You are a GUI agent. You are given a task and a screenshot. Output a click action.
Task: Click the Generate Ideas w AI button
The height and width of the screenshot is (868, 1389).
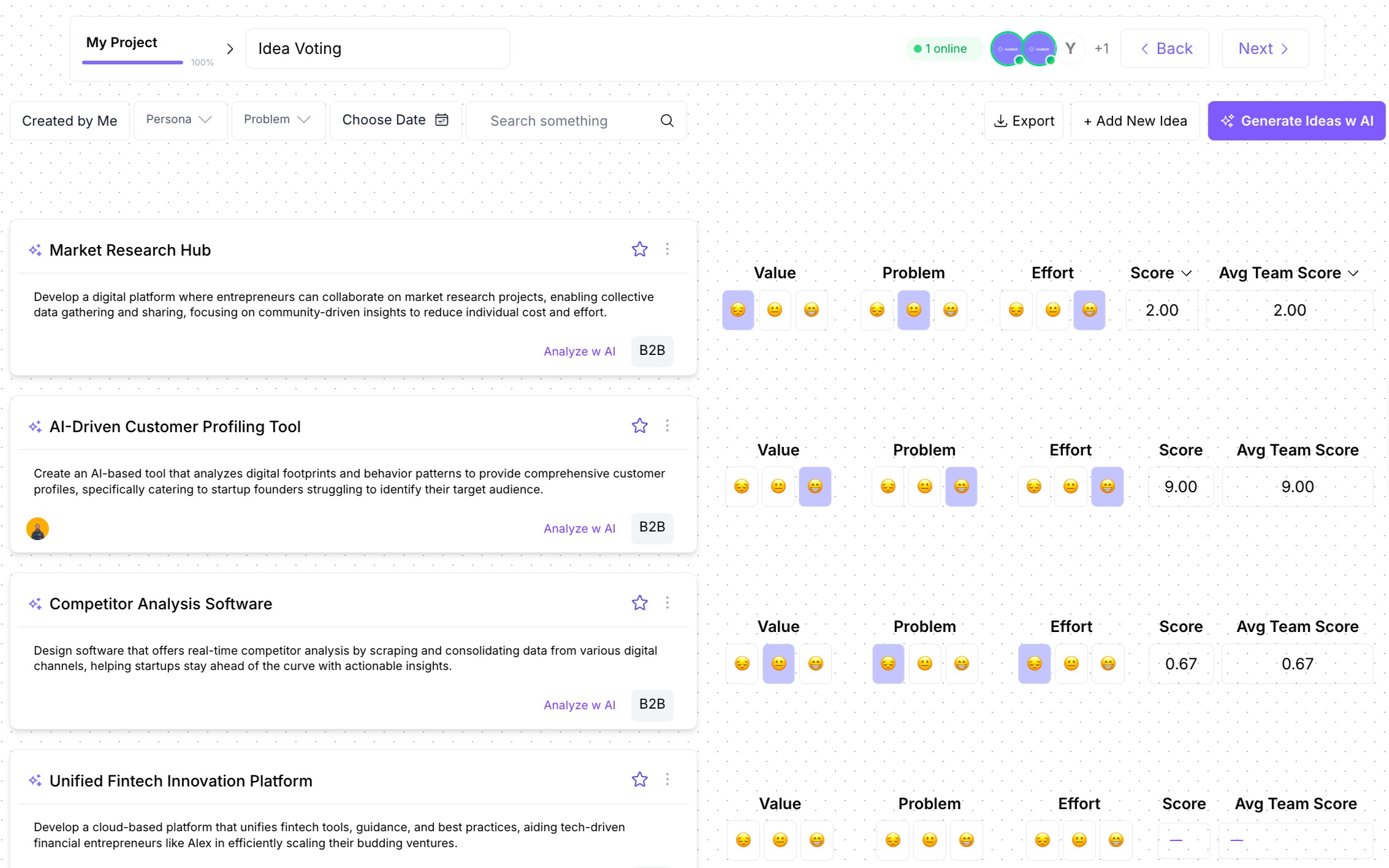click(x=1296, y=121)
